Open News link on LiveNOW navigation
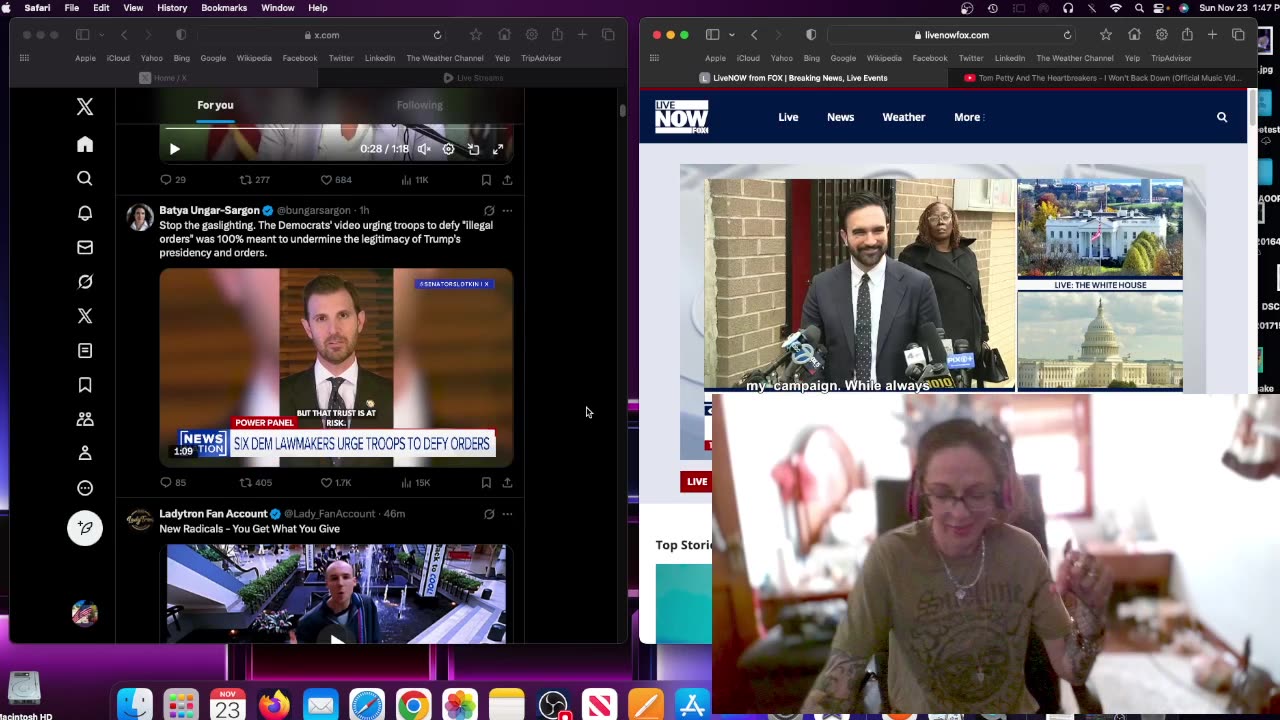The image size is (1280, 720). click(840, 117)
